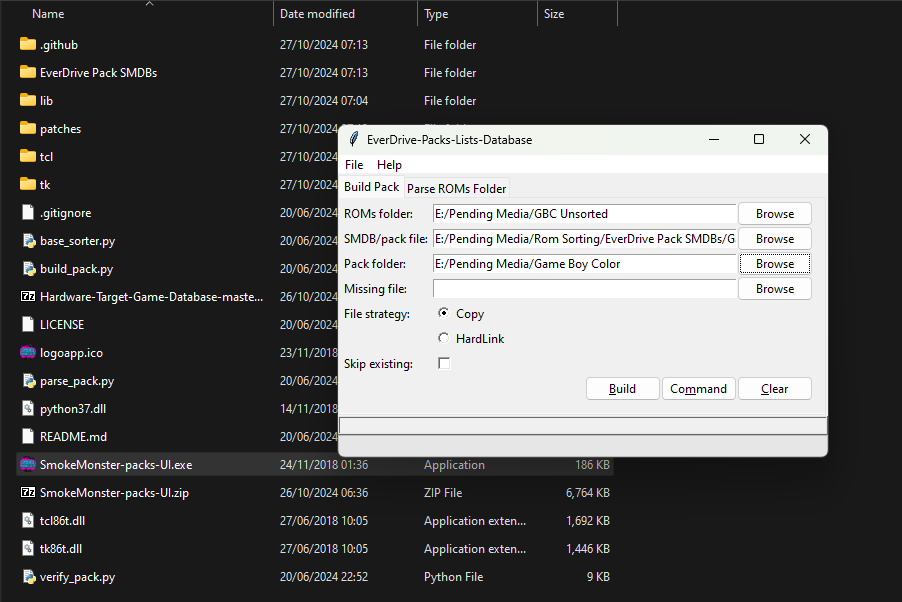Click the Clear button
This screenshot has height=602, width=902.
tap(774, 389)
